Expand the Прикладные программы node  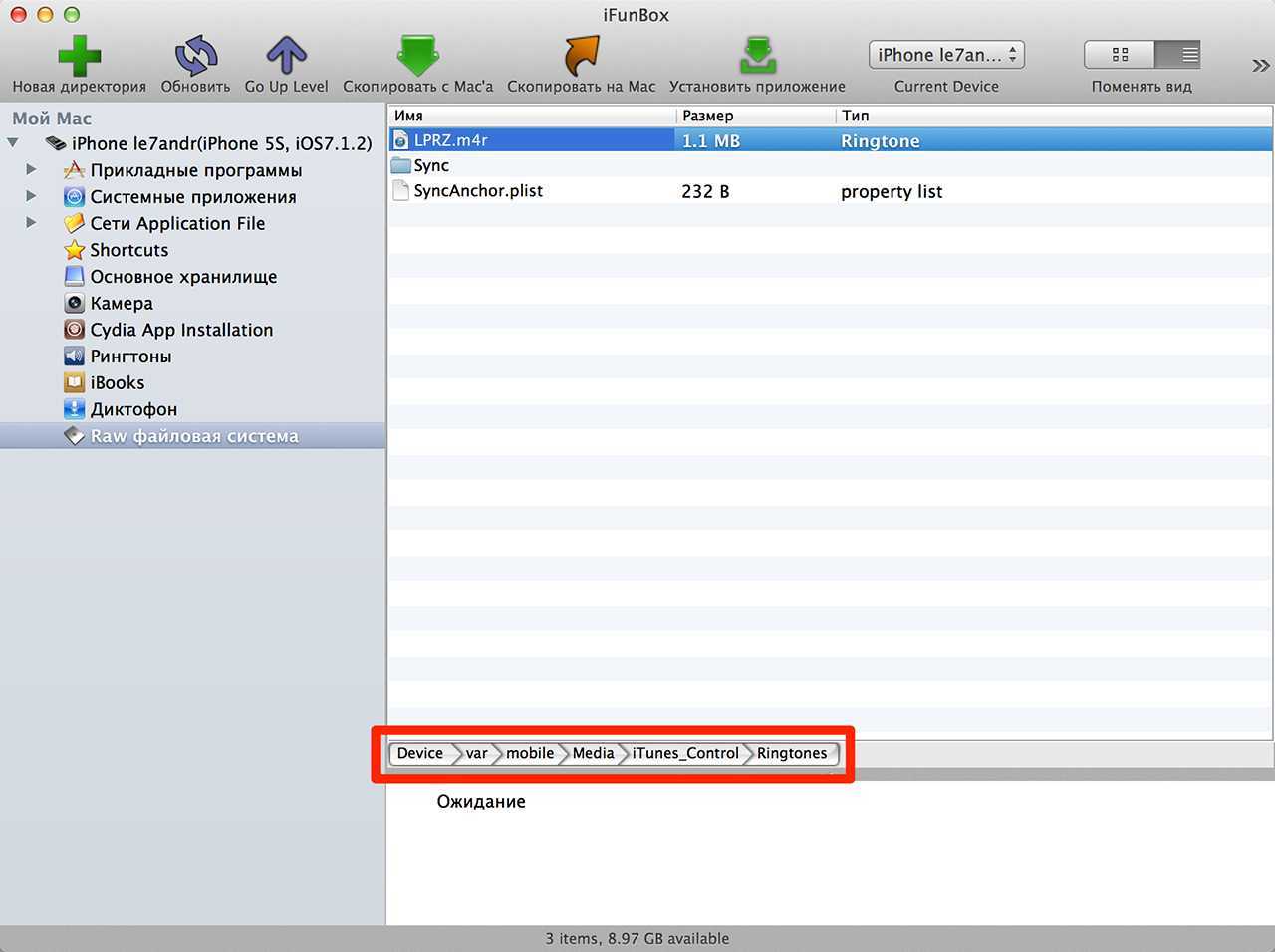[x=32, y=170]
